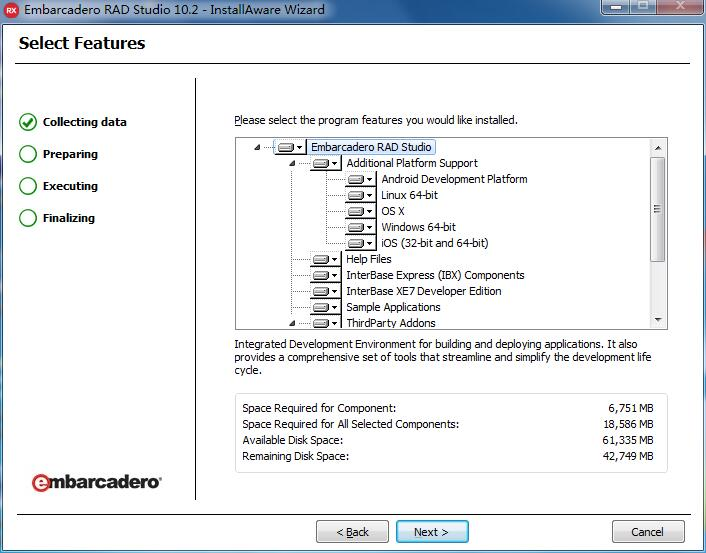
Task: Open install-state dropdown for Help Files
Action: [326, 259]
